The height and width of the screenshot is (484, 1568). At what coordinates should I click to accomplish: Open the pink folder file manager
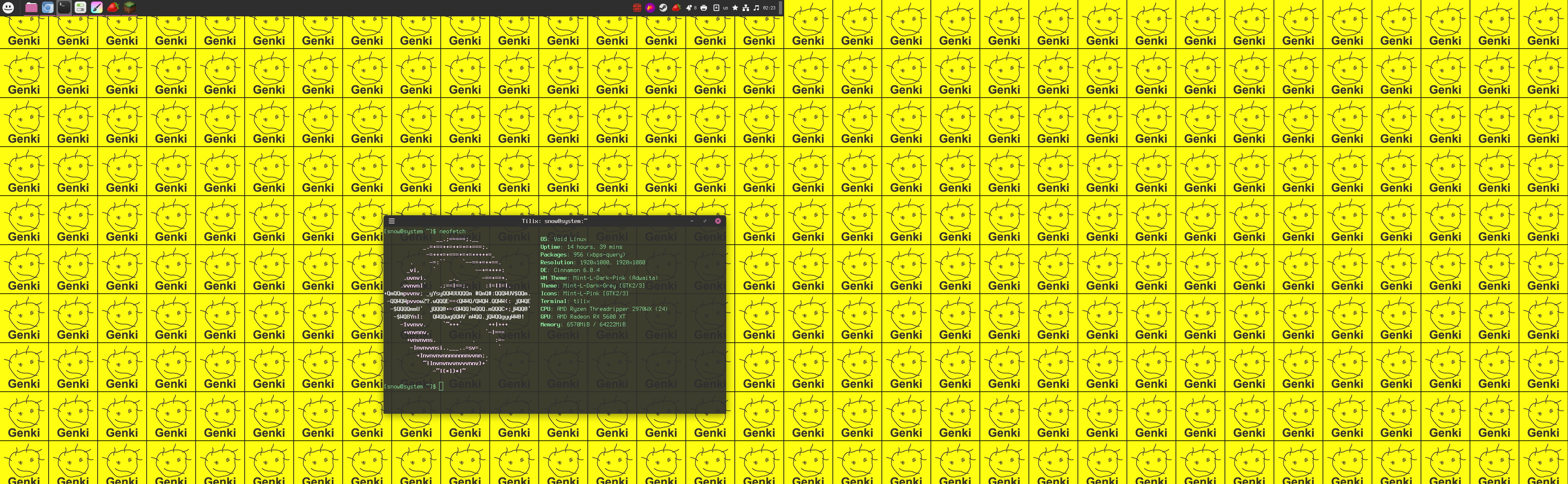[31, 8]
